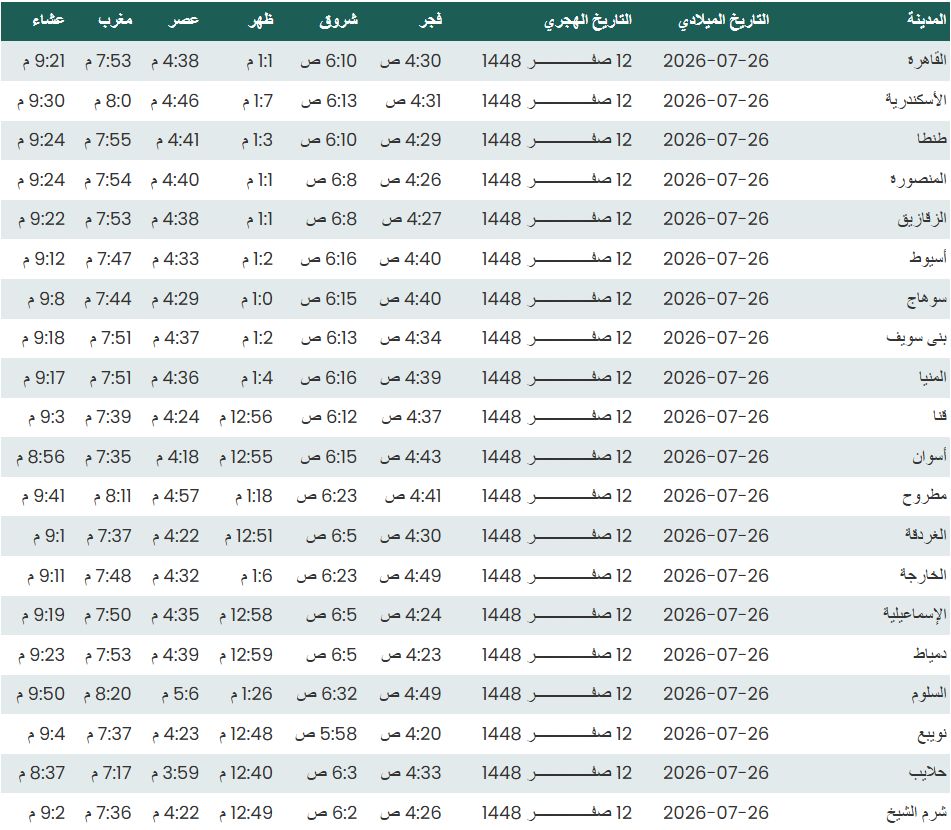The width and height of the screenshot is (951, 830).
Task: Select الأسكندرية Maghrib time 8:0 م
Action: coord(113,101)
